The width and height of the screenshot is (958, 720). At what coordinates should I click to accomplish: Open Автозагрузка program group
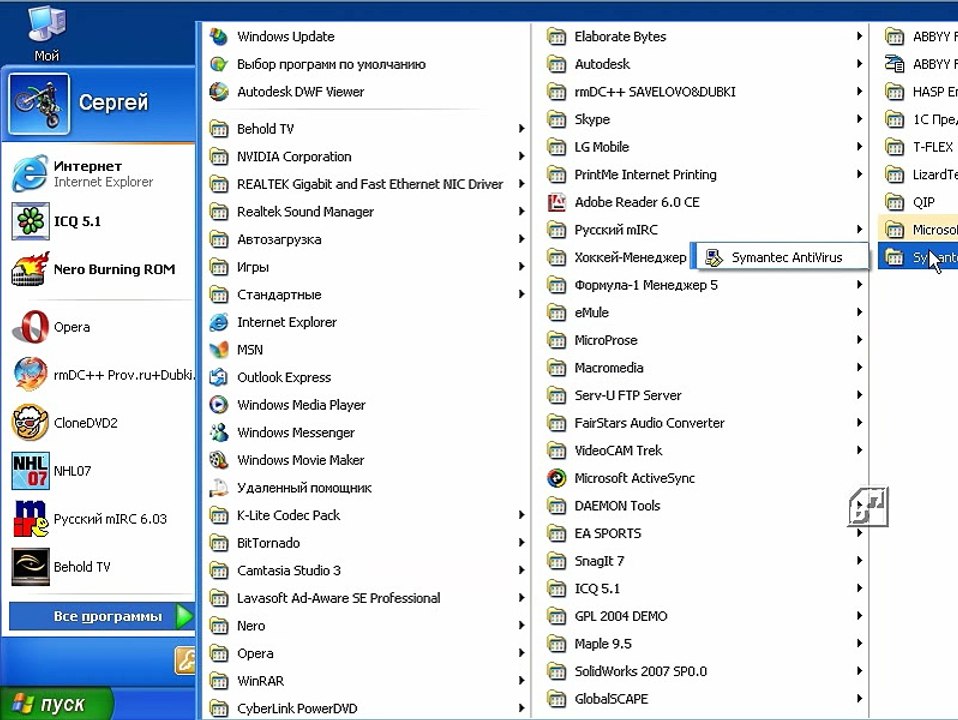tap(367, 240)
